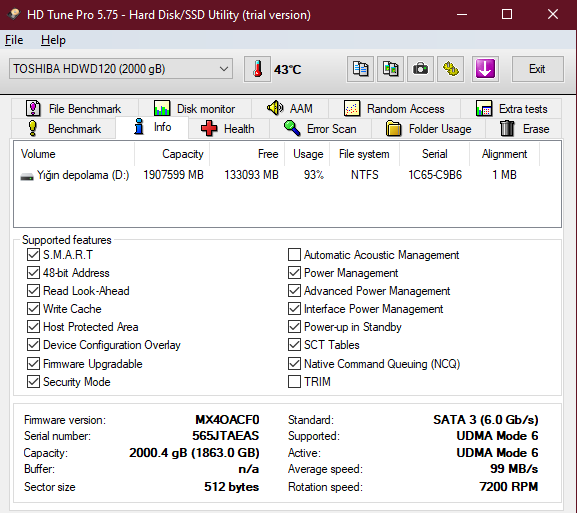Click the 2000.4 gB (1863.0 GB) capacity value
This screenshot has width=577, height=513.
click(x=194, y=453)
